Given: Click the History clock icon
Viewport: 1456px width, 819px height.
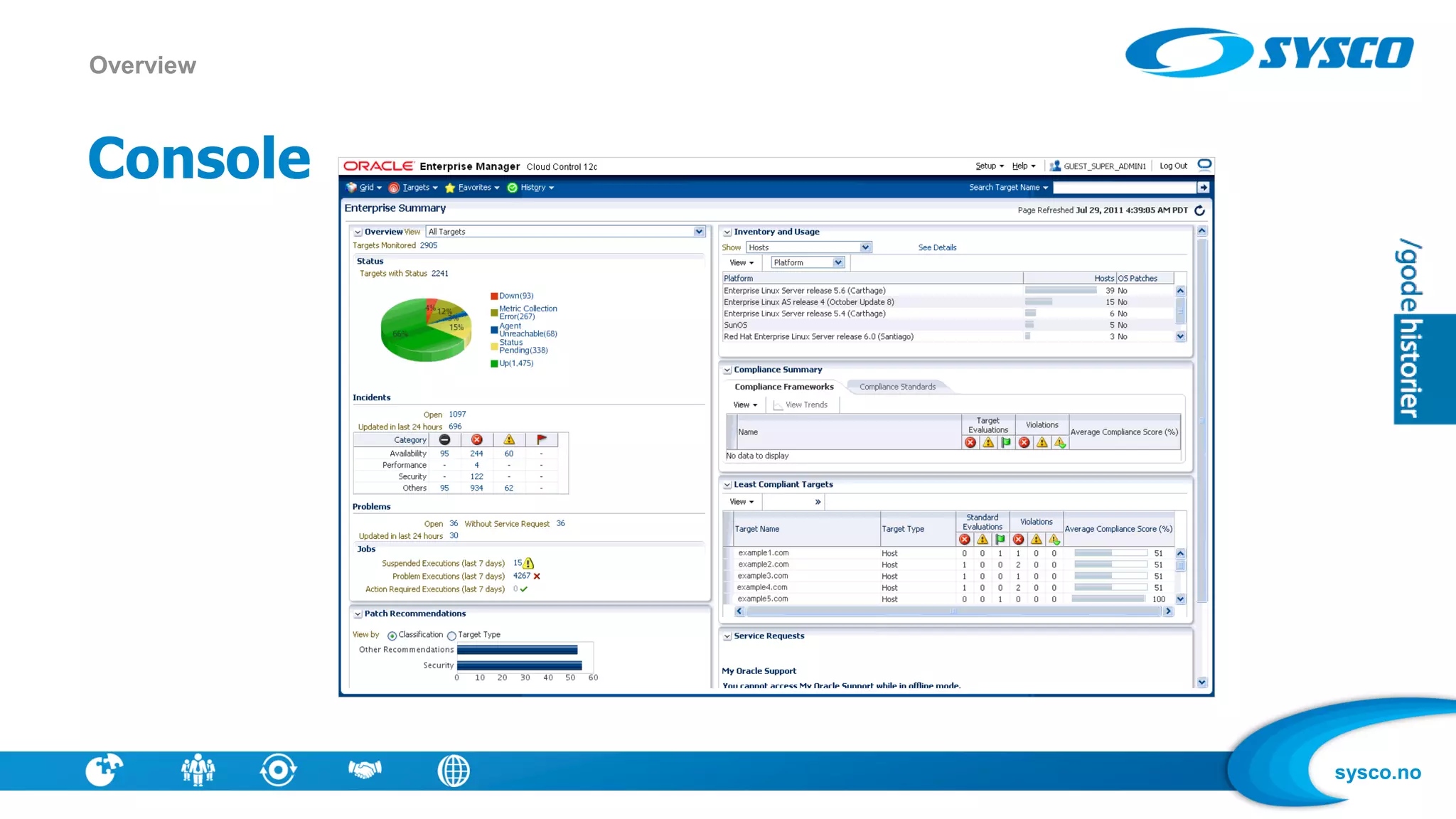Looking at the screenshot, I should pos(512,188).
